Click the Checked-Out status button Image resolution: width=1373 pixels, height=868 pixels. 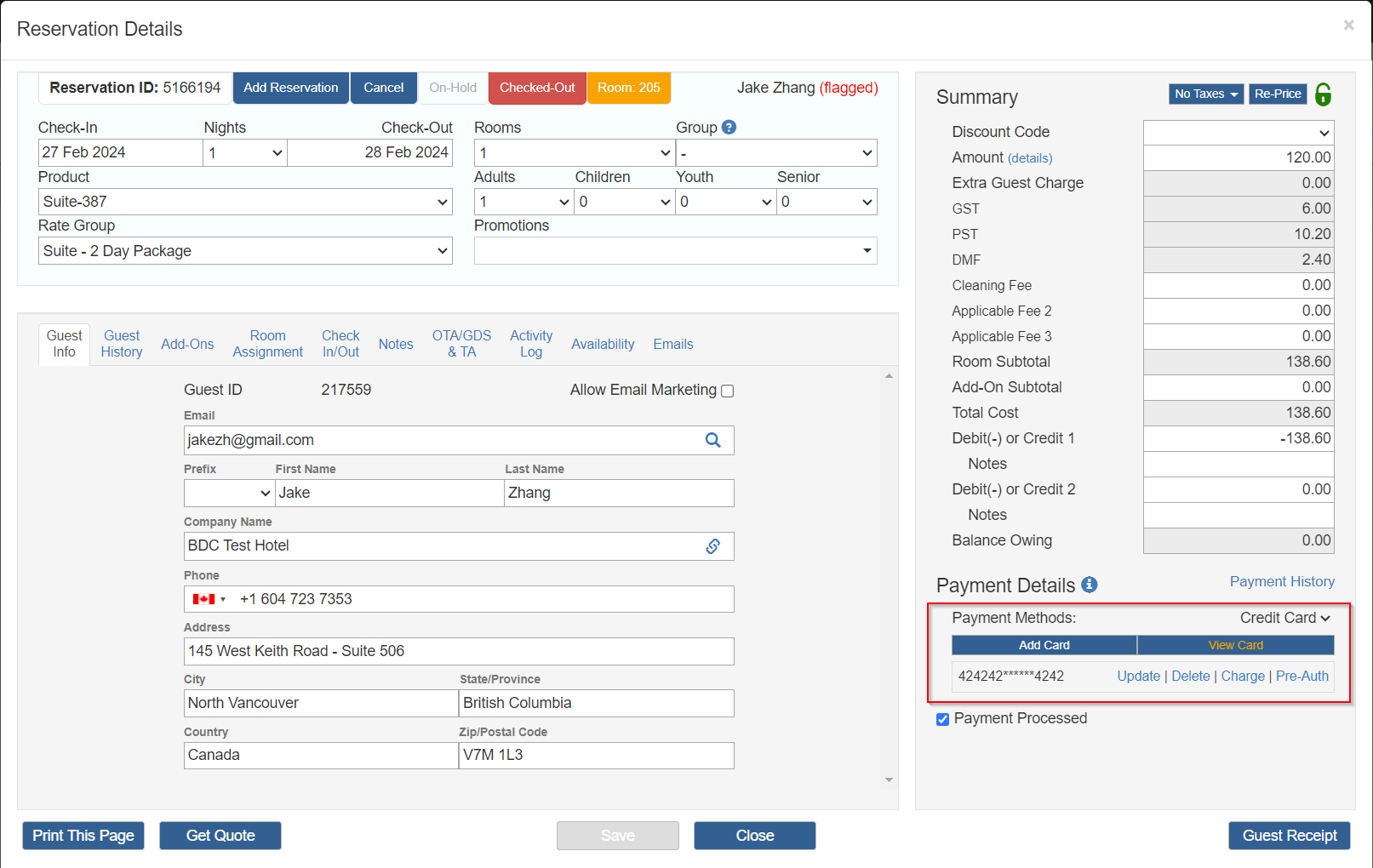coord(537,88)
